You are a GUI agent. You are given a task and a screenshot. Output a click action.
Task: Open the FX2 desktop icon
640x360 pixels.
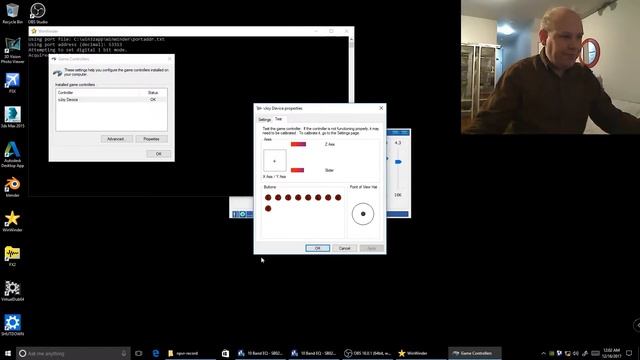(x=12, y=256)
